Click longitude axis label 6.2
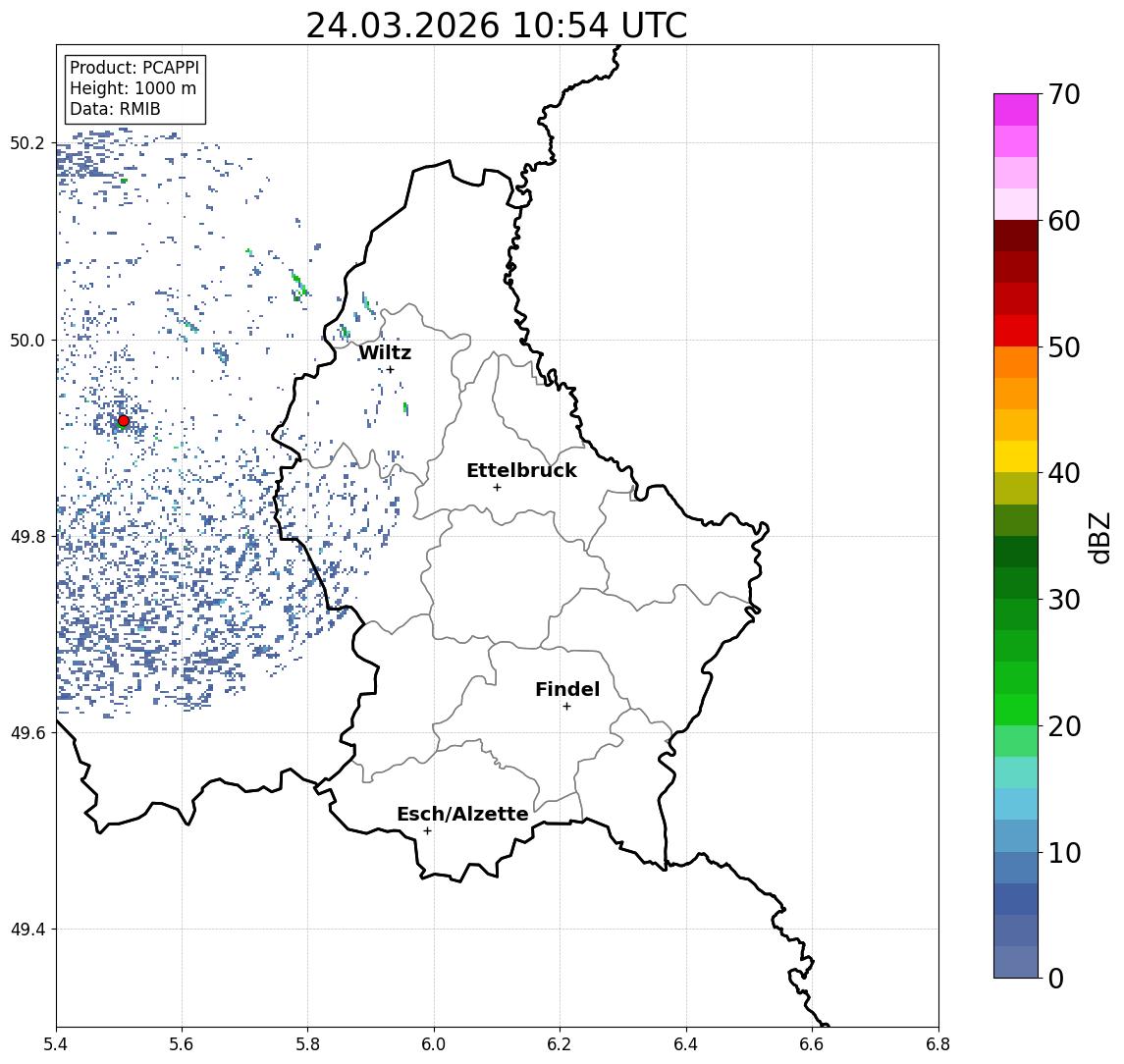This screenshot has width=1124, height=1064. click(560, 1044)
